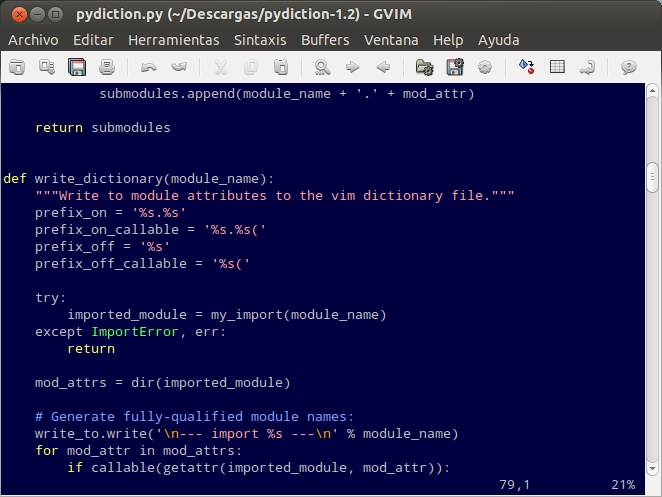Image resolution: width=662 pixels, height=497 pixels.
Task: Click the Jump to tag icon
Action: coord(587,67)
